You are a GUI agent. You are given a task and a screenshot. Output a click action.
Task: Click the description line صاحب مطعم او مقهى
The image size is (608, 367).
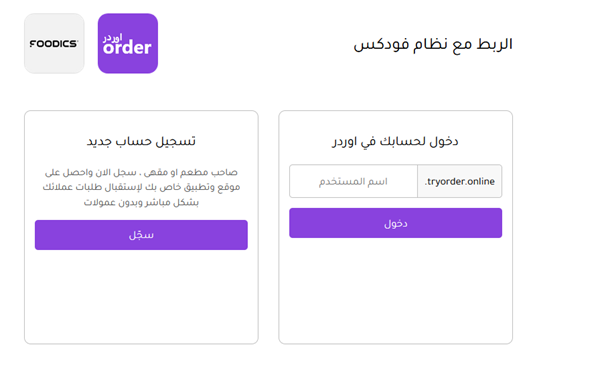click(141, 172)
